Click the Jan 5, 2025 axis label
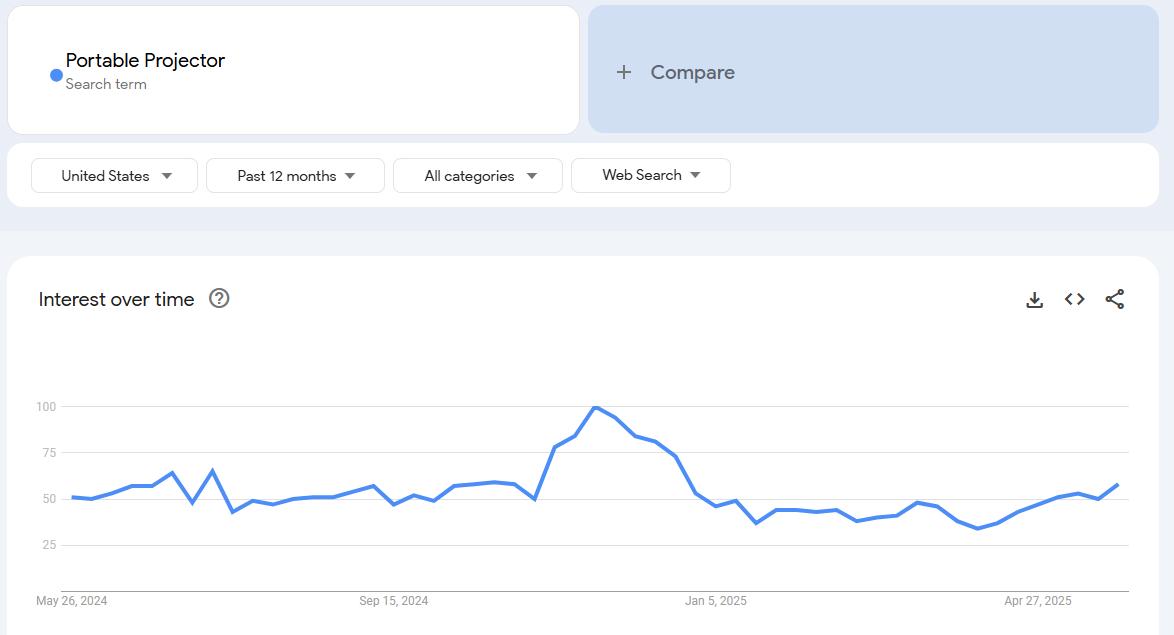The width and height of the screenshot is (1174, 635). [x=716, y=601]
